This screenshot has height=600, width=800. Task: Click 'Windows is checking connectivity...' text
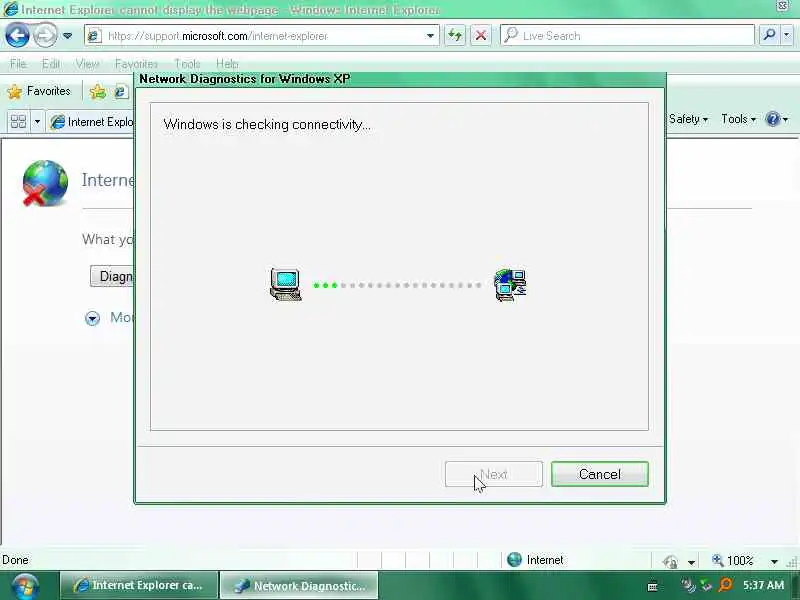tap(267, 124)
